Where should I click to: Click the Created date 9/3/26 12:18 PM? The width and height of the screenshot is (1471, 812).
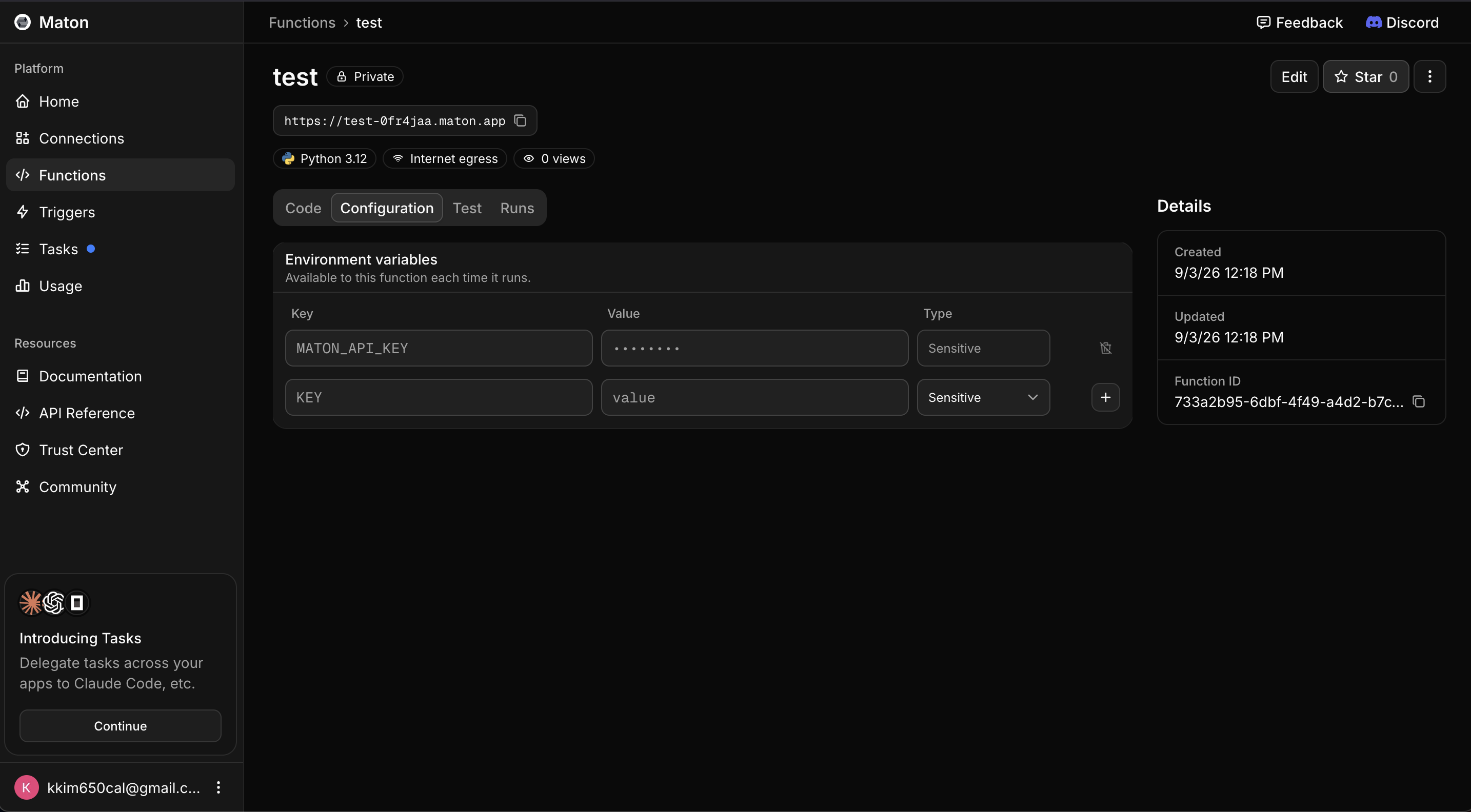click(1229, 273)
